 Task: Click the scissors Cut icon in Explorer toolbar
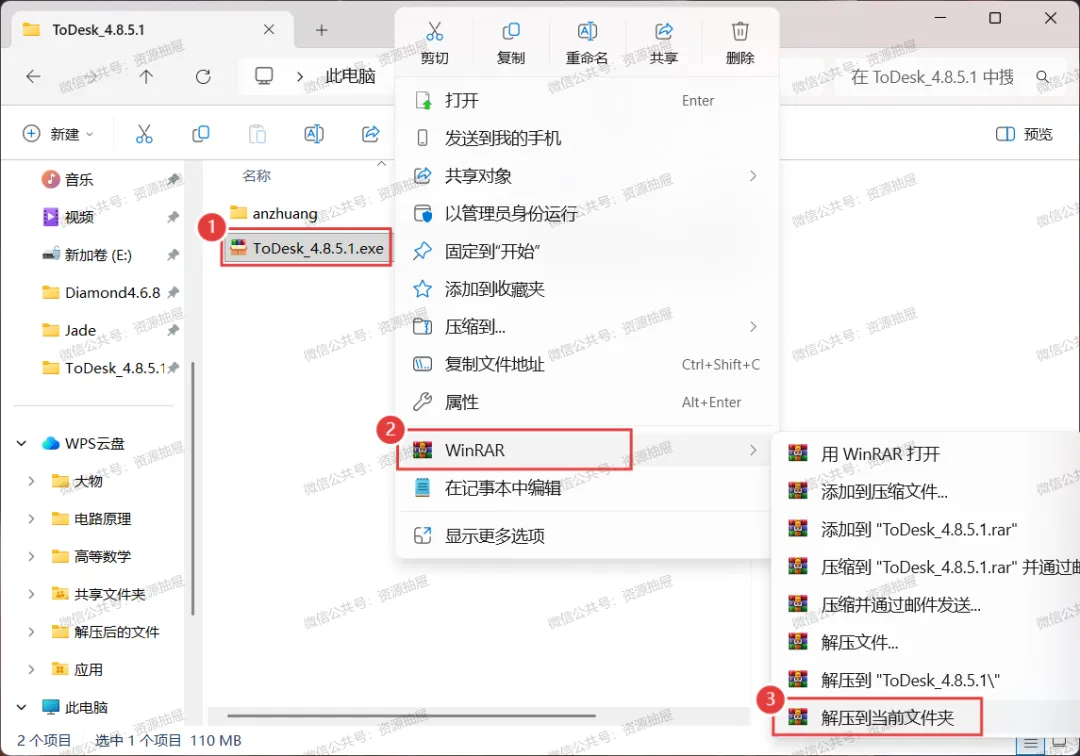tap(144, 134)
